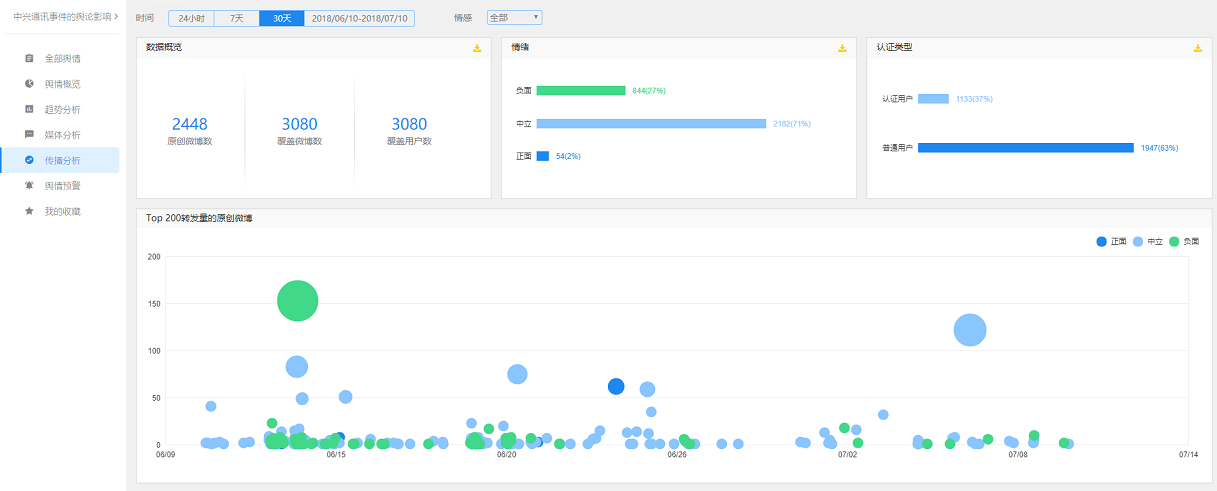Image resolution: width=1217 pixels, height=491 pixels.
Task: Click the largest green bubble in chart
Action: tap(297, 300)
